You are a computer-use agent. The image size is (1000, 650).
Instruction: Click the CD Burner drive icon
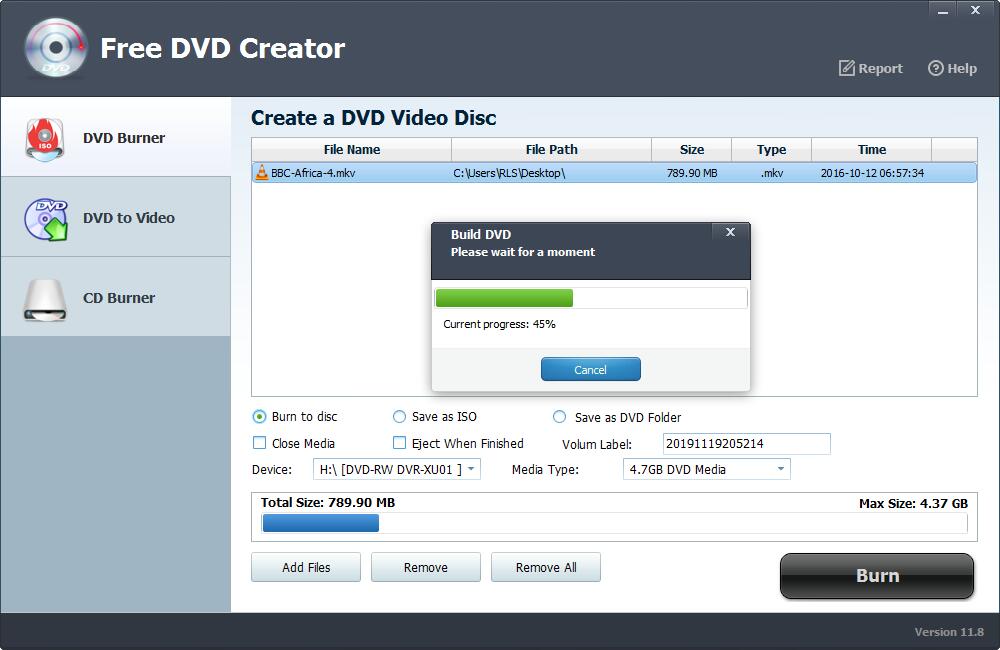click(x=45, y=299)
